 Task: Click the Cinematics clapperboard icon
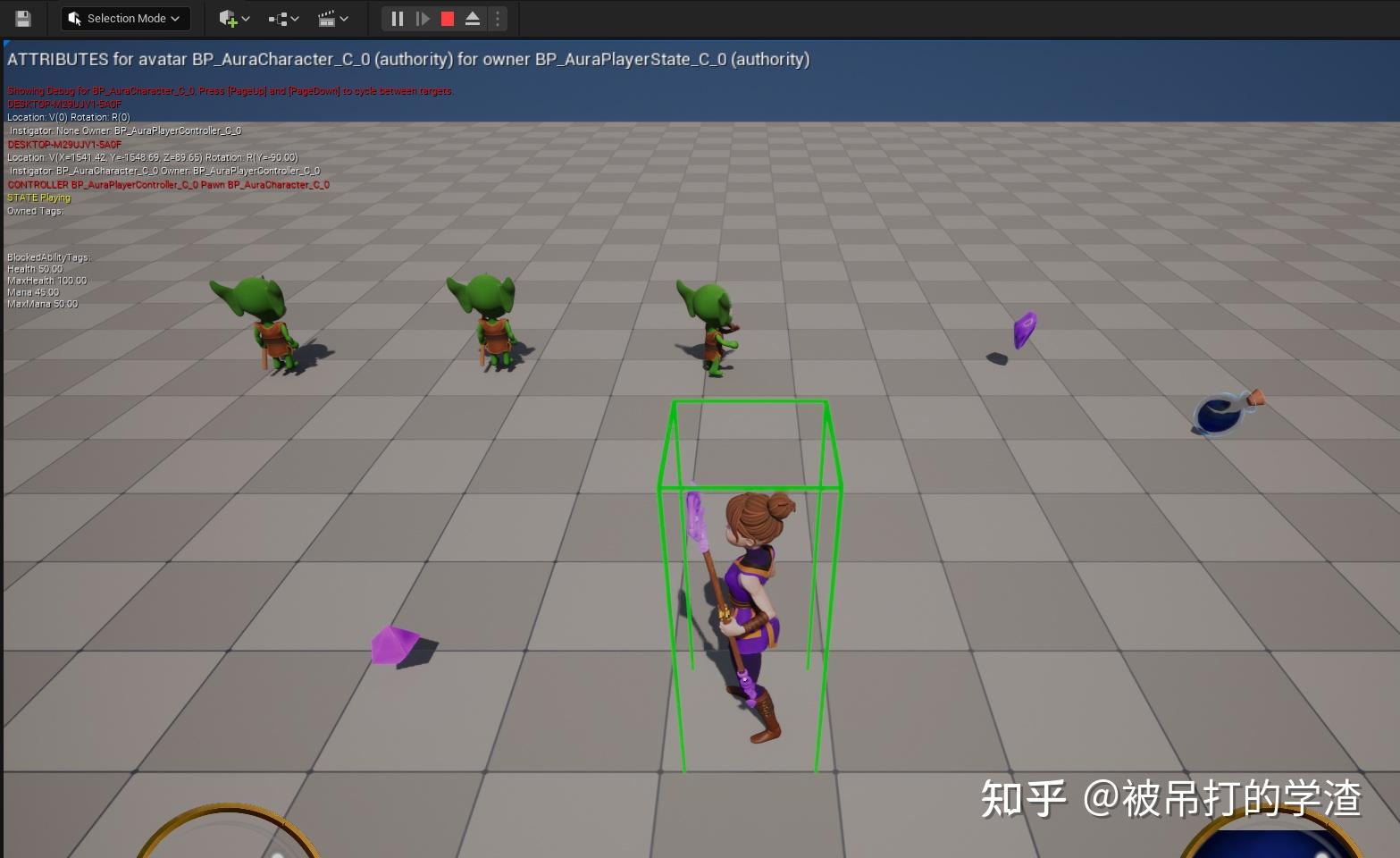(x=327, y=18)
